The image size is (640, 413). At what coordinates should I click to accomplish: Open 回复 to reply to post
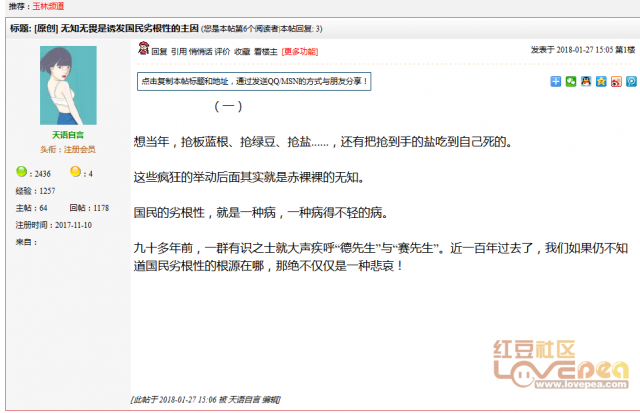[159, 52]
